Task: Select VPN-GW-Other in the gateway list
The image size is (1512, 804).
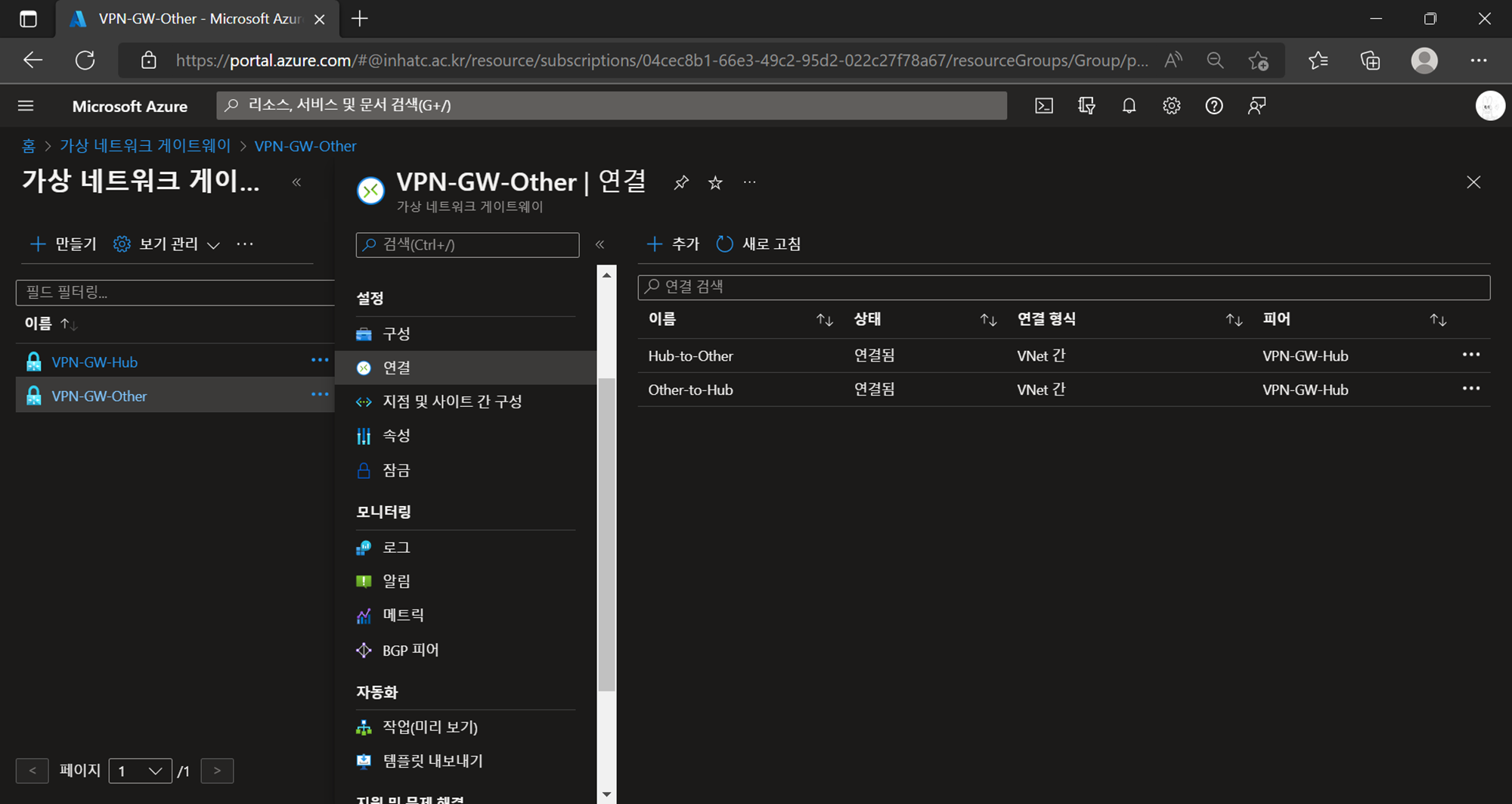Action: pos(99,396)
